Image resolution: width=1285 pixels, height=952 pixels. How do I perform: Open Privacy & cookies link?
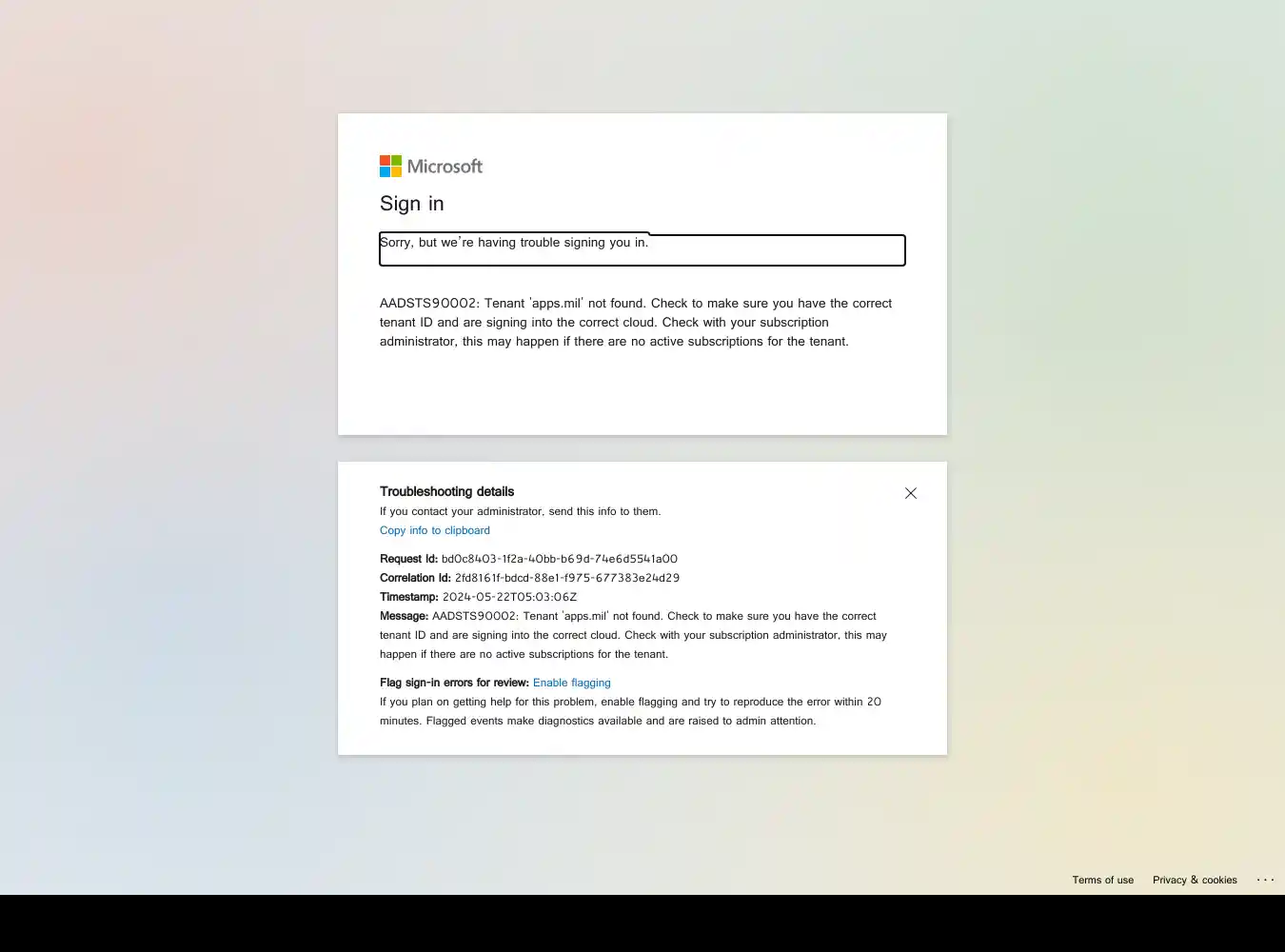[x=1195, y=880]
